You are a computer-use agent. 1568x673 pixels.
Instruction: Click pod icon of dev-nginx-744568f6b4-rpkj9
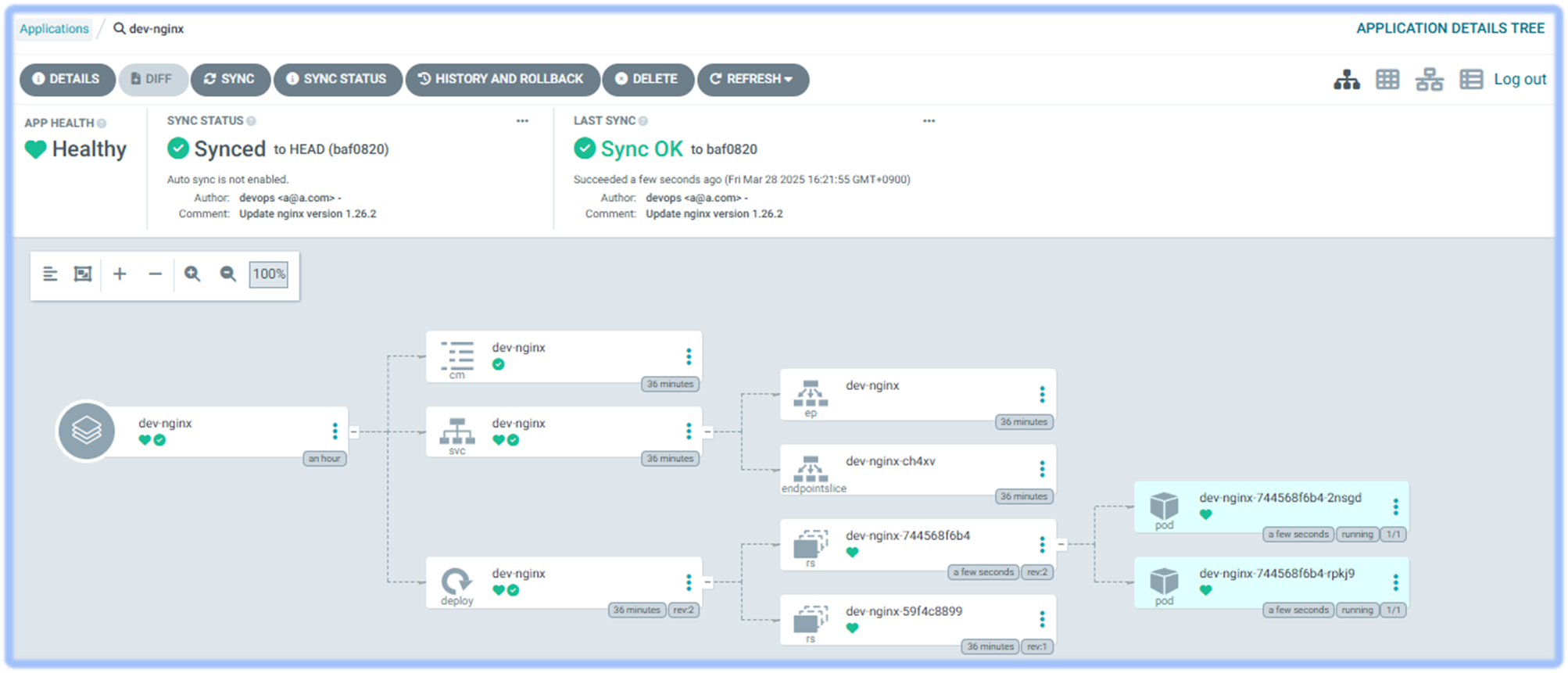click(x=1164, y=582)
